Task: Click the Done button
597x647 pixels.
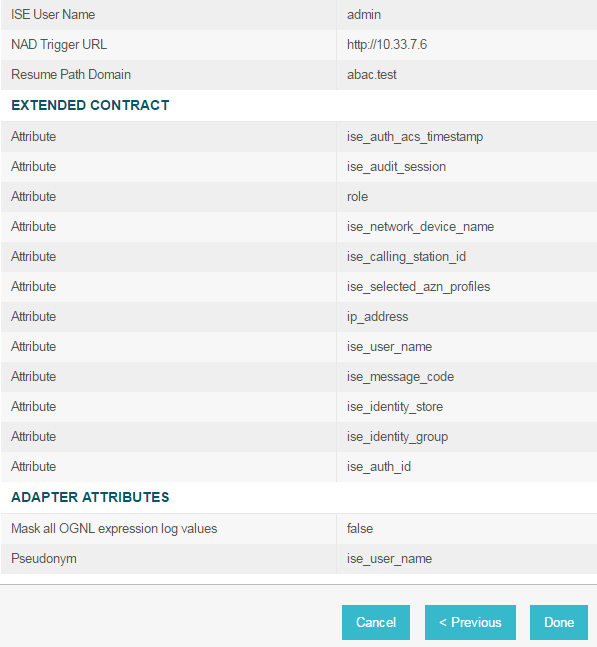Action: 559,622
